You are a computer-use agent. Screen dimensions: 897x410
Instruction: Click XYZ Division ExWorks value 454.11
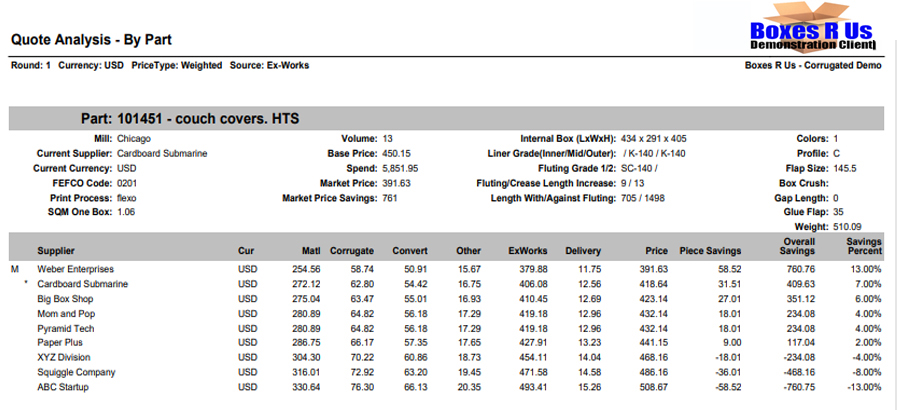(534, 357)
